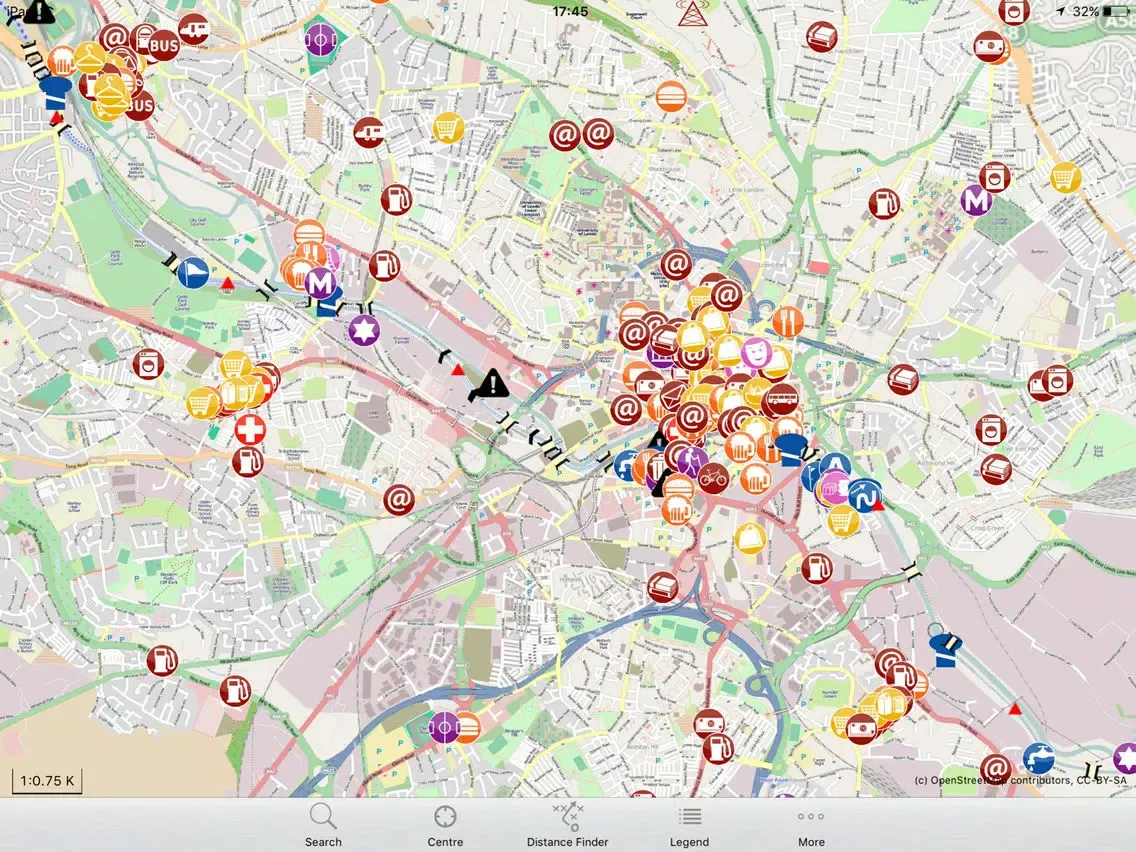Tap the Centre button
The width and height of the screenshot is (1136, 852).
(x=445, y=826)
